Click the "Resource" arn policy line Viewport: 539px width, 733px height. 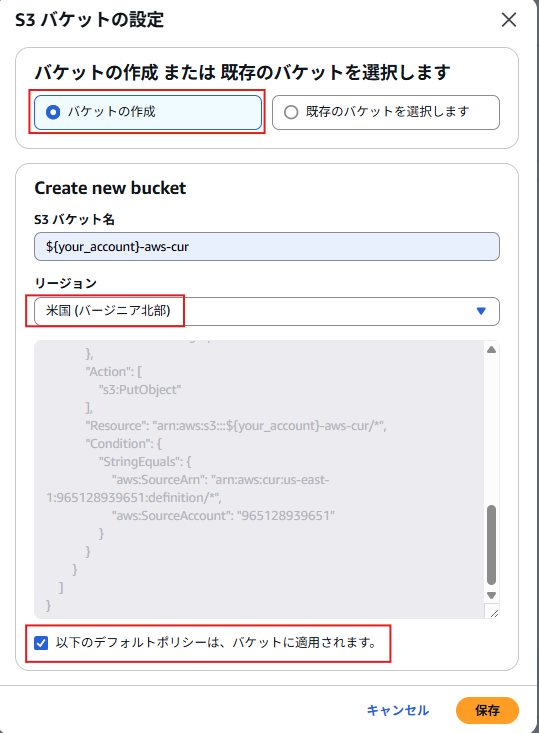236,425
